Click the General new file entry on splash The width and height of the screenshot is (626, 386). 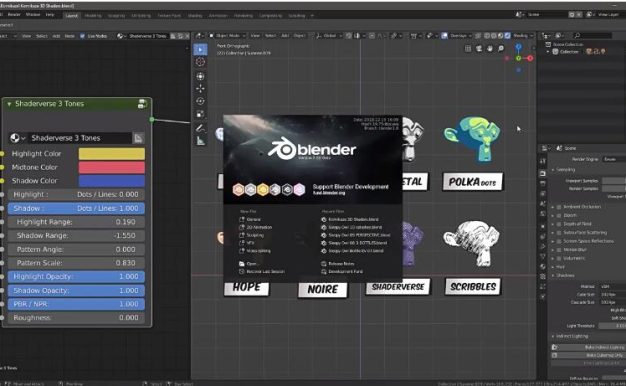point(250,220)
